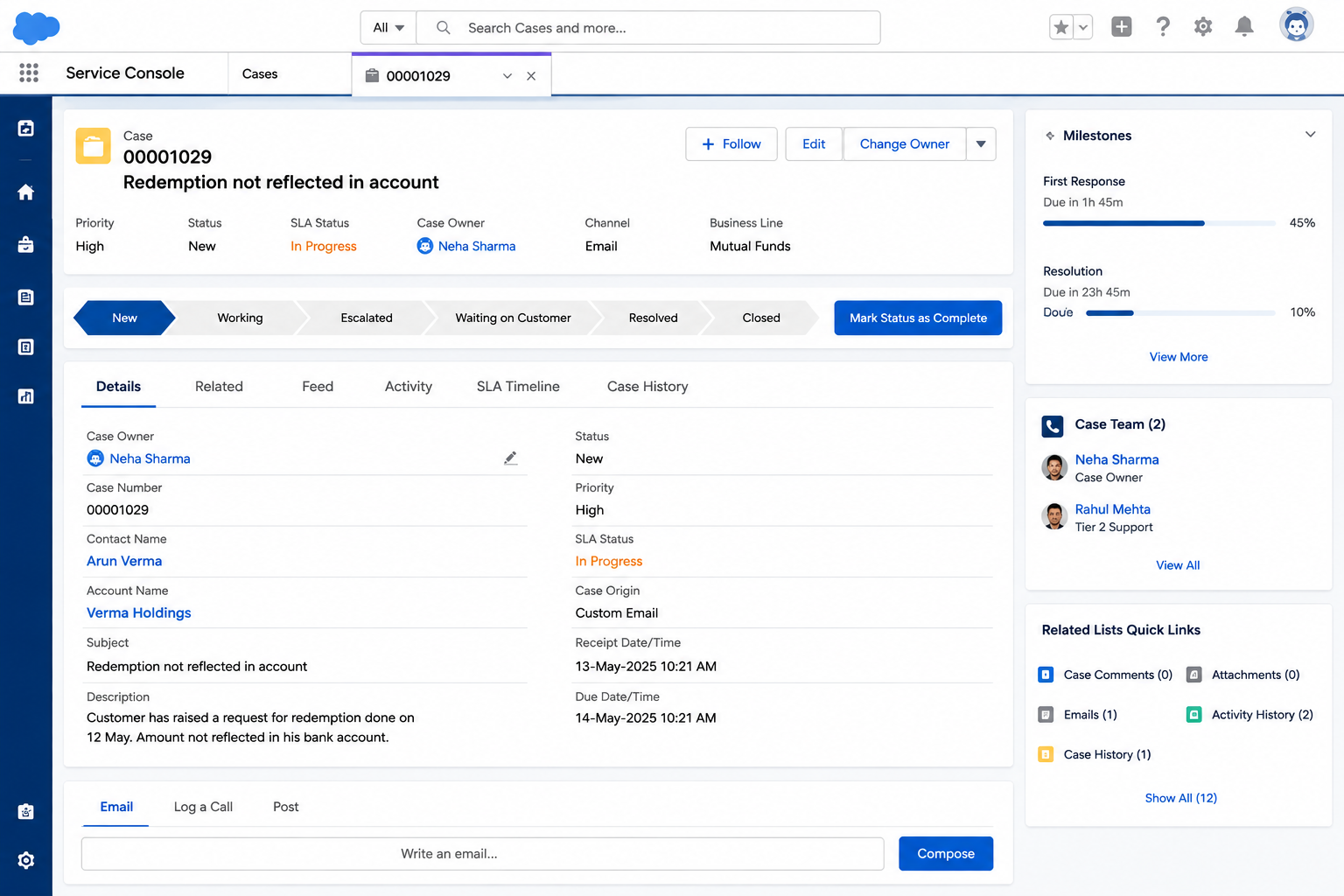Click the search magnifier icon
The height and width of the screenshot is (896, 1344).
point(444,28)
